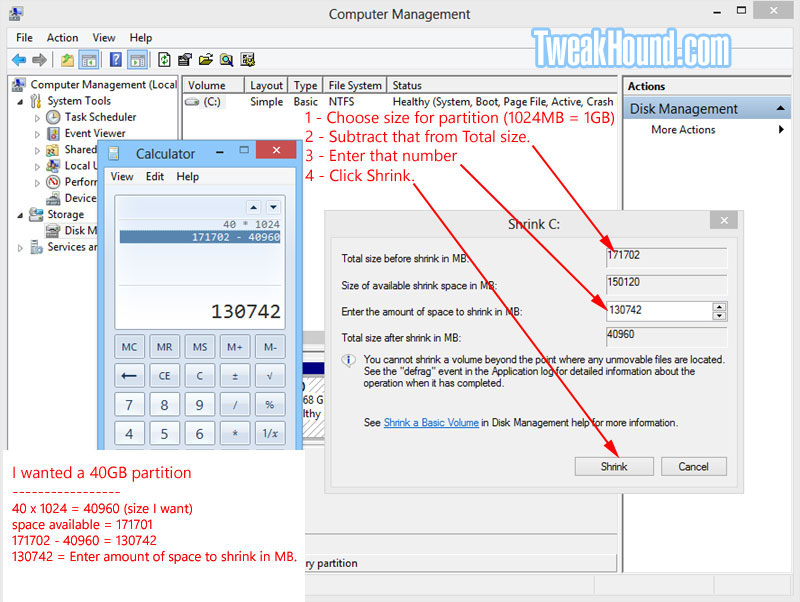Toggle the Show/Hide Action Pane toolbar icon

[x=138, y=60]
